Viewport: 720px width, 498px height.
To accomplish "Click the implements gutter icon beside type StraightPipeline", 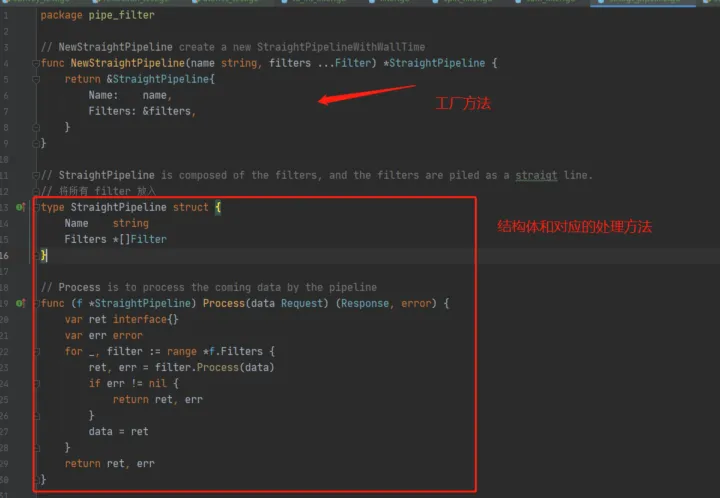I will [x=20, y=207].
